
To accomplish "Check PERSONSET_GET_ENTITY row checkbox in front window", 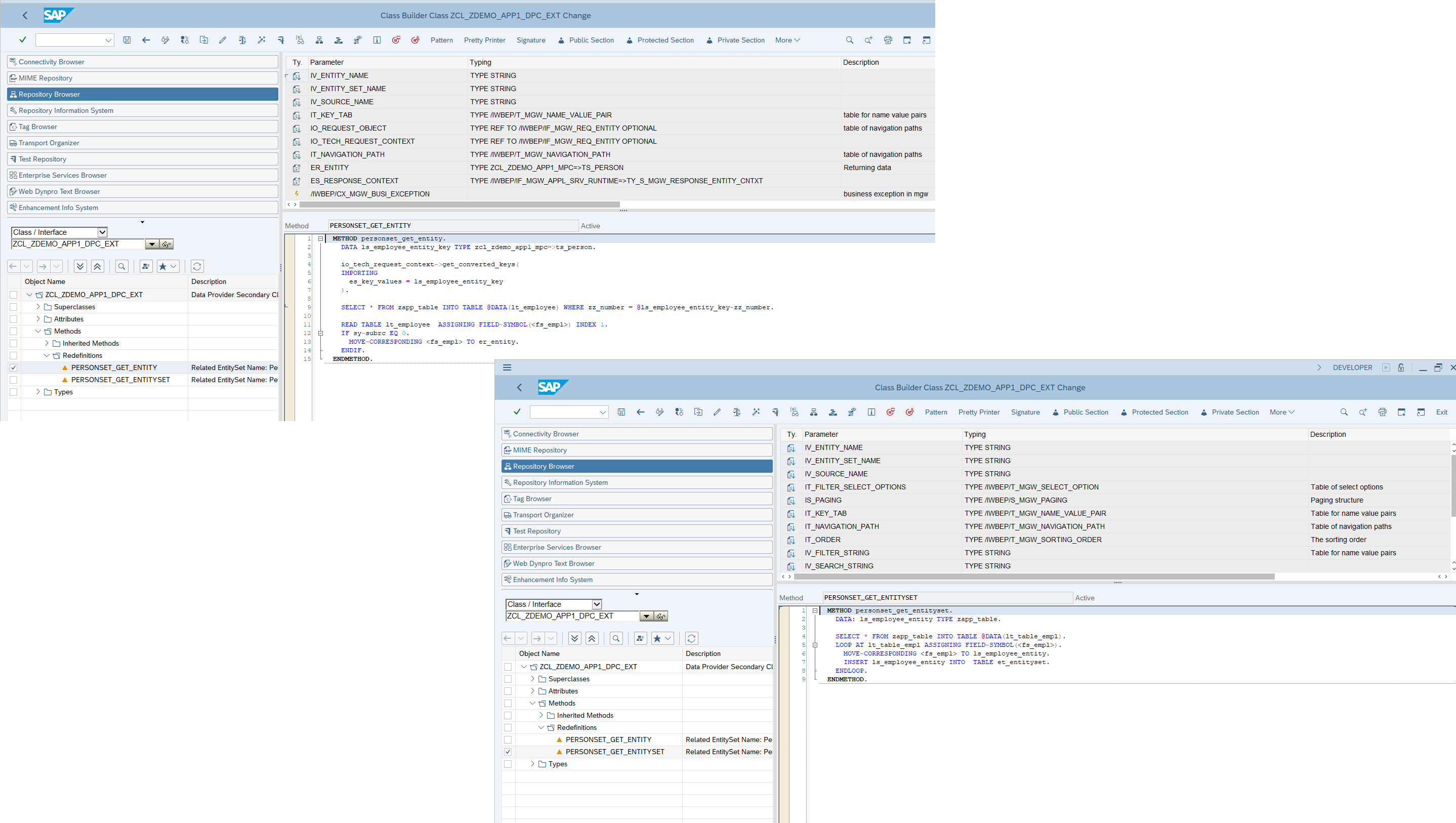I will pyautogui.click(x=508, y=739).
